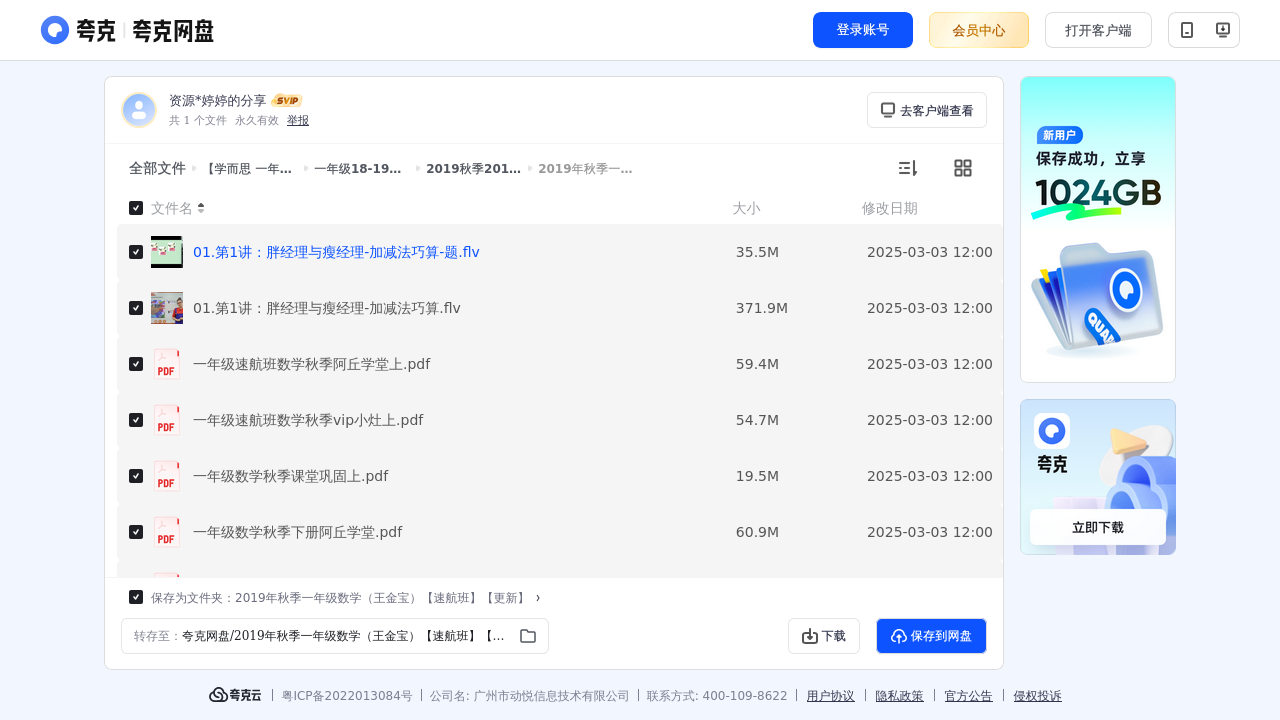
Task: Click 立即下载 in the banner
Action: (1098, 527)
